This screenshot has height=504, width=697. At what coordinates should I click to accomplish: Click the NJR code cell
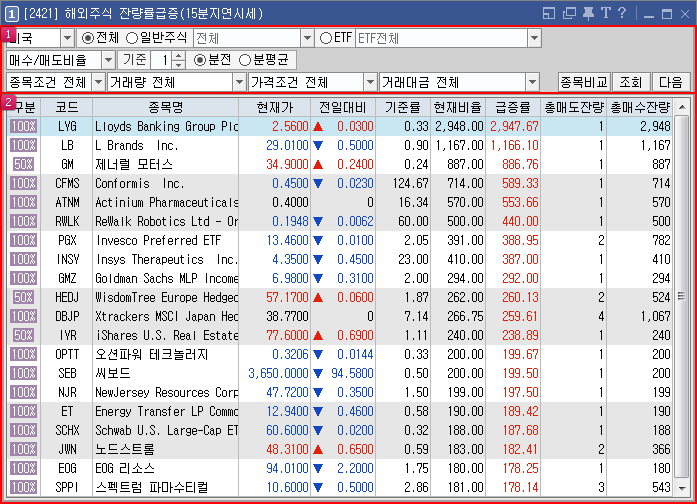[x=67, y=393]
